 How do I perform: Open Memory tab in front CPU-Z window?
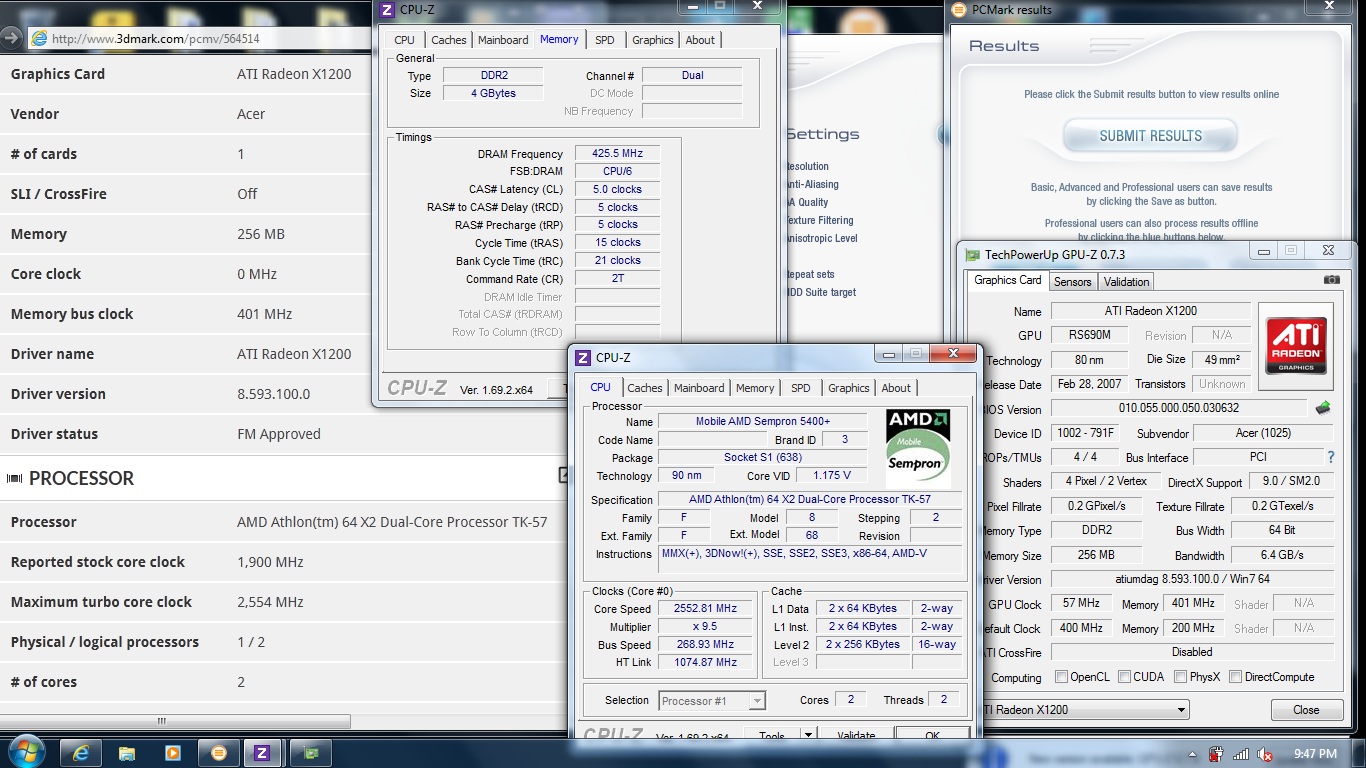(755, 388)
